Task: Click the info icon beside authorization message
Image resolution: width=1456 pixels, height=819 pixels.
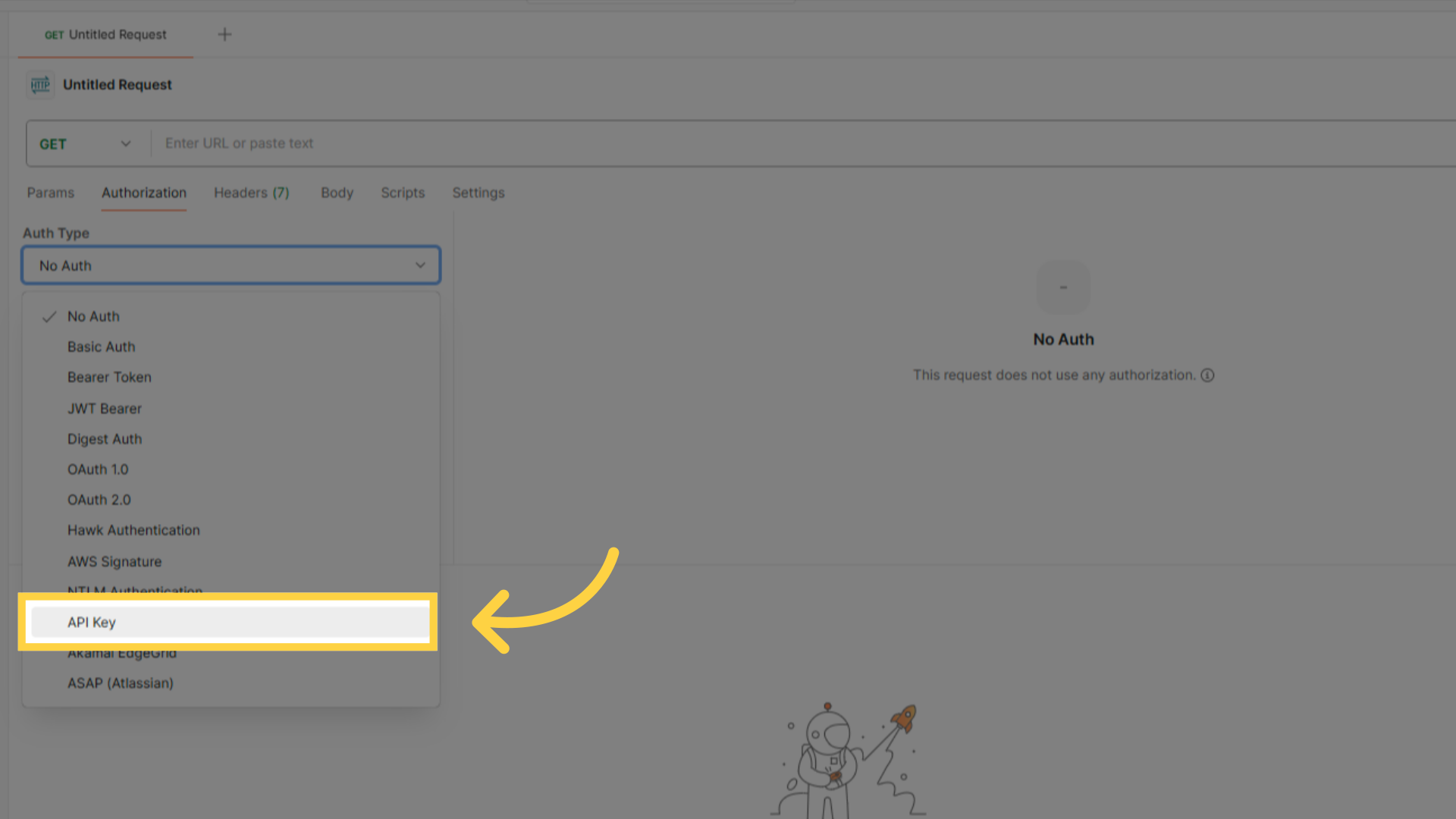Action: (1207, 375)
